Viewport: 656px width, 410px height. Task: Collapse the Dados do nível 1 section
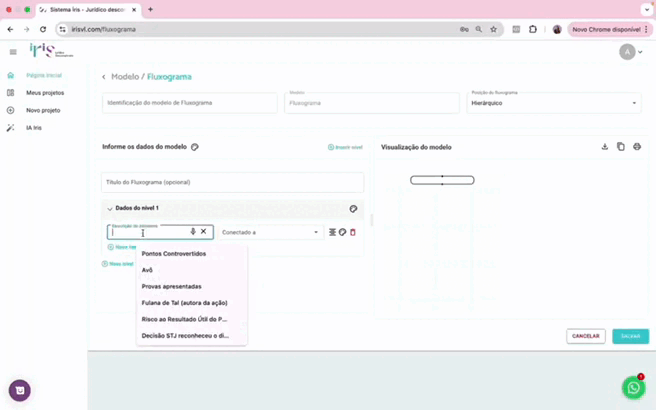(109, 208)
